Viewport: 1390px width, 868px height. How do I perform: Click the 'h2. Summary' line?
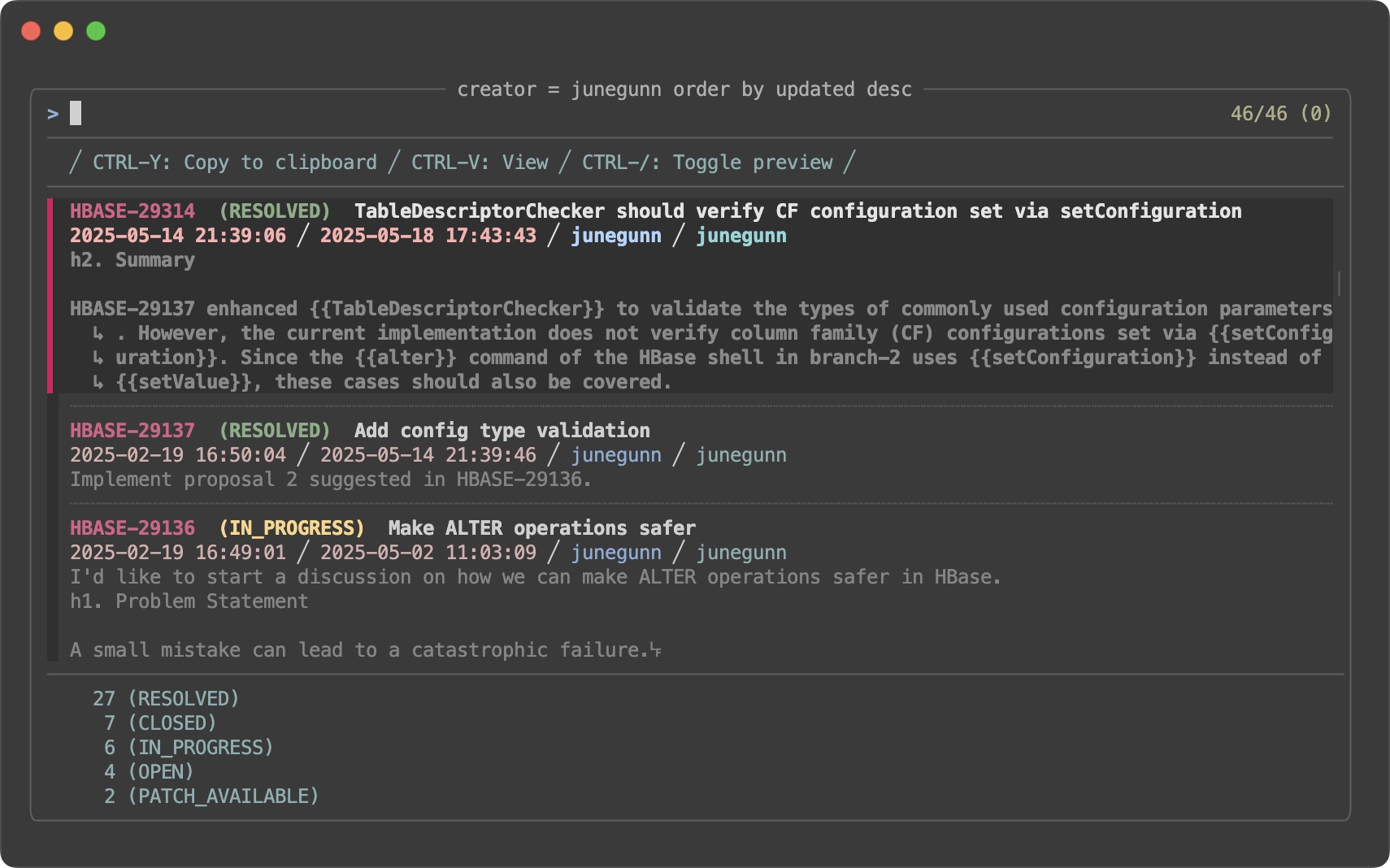coord(132,260)
